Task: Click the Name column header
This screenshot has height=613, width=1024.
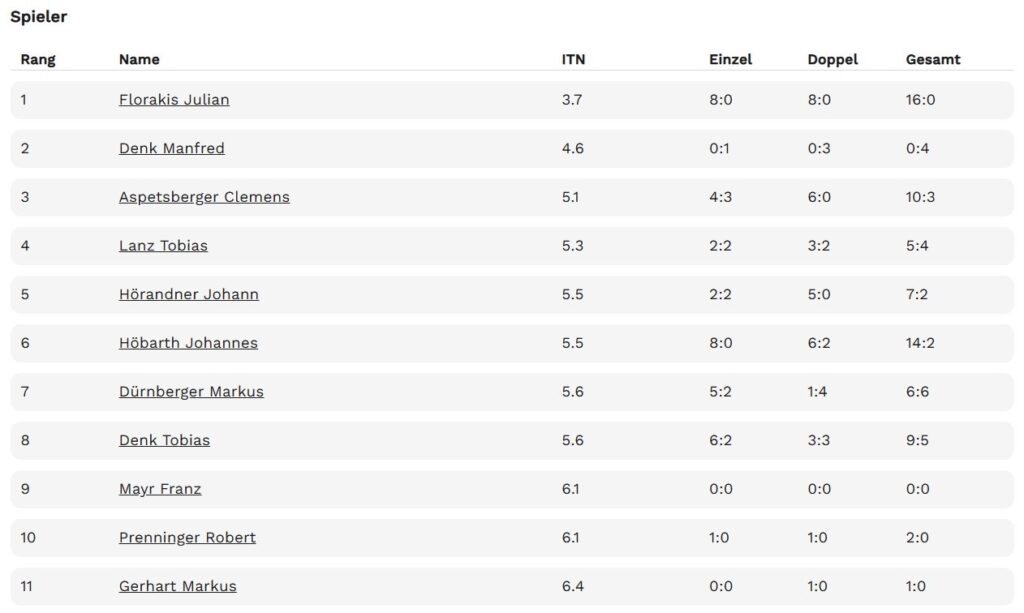Action: click(139, 59)
